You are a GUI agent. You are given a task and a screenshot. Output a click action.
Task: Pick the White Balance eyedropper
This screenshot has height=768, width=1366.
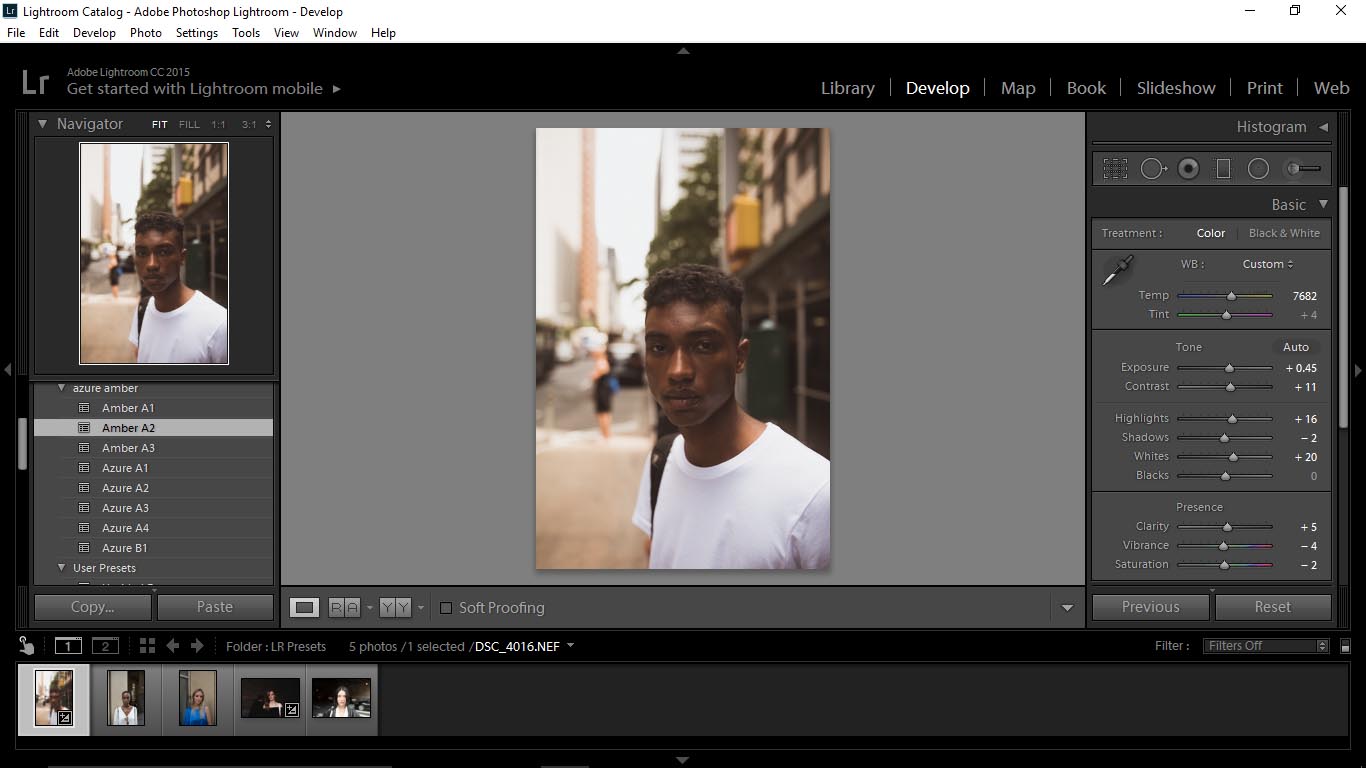coord(1117,270)
